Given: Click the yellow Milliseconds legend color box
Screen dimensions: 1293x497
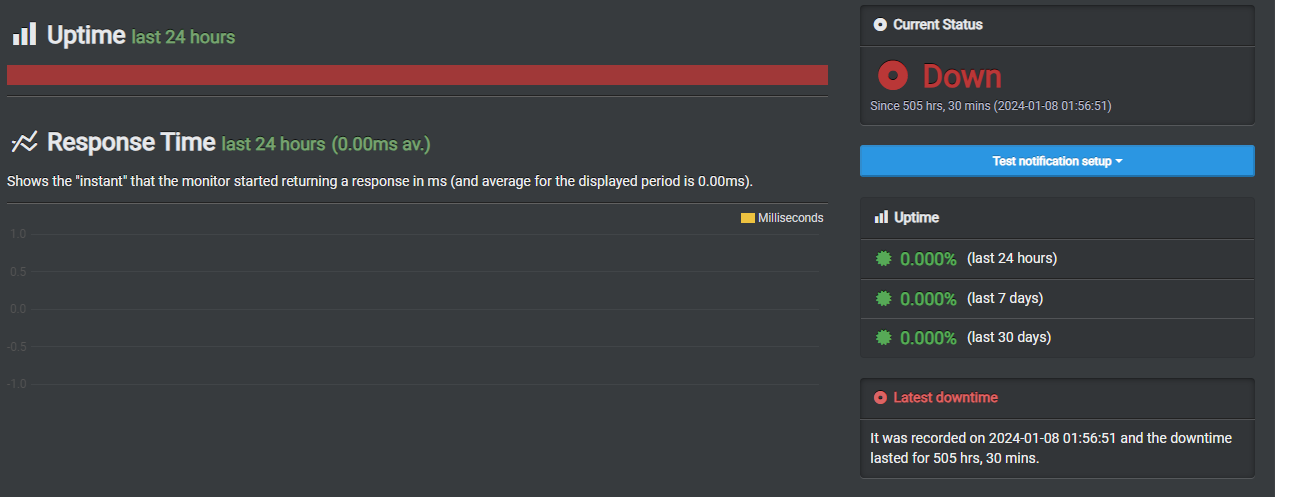Looking at the screenshot, I should (x=748, y=218).
